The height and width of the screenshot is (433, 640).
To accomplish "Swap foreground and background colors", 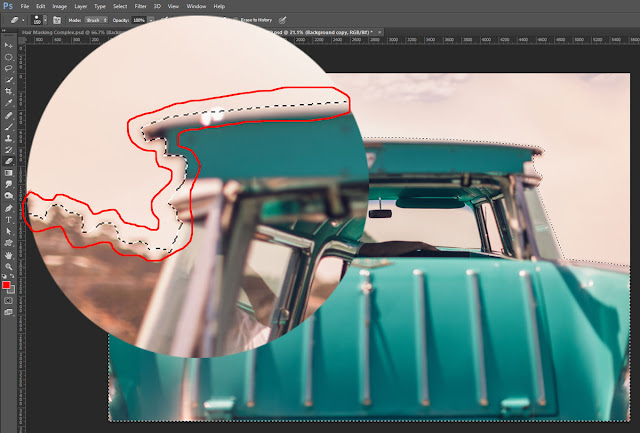I will [x=12, y=276].
